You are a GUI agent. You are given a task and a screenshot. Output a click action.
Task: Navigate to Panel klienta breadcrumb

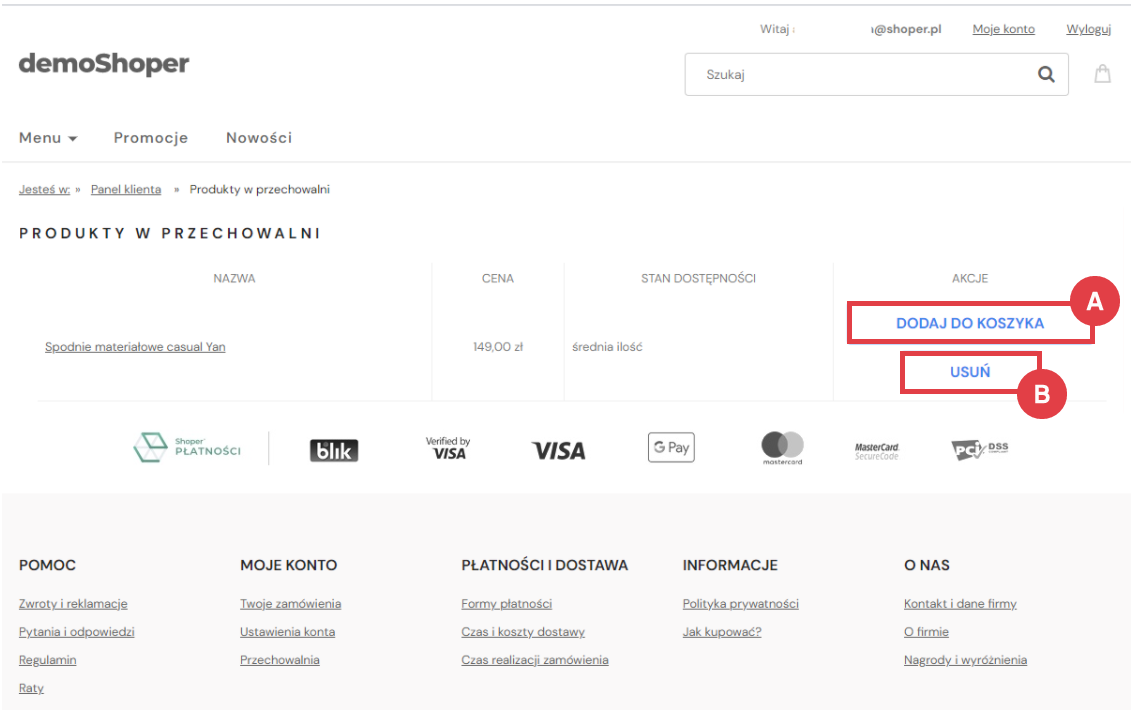[x=126, y=189]
